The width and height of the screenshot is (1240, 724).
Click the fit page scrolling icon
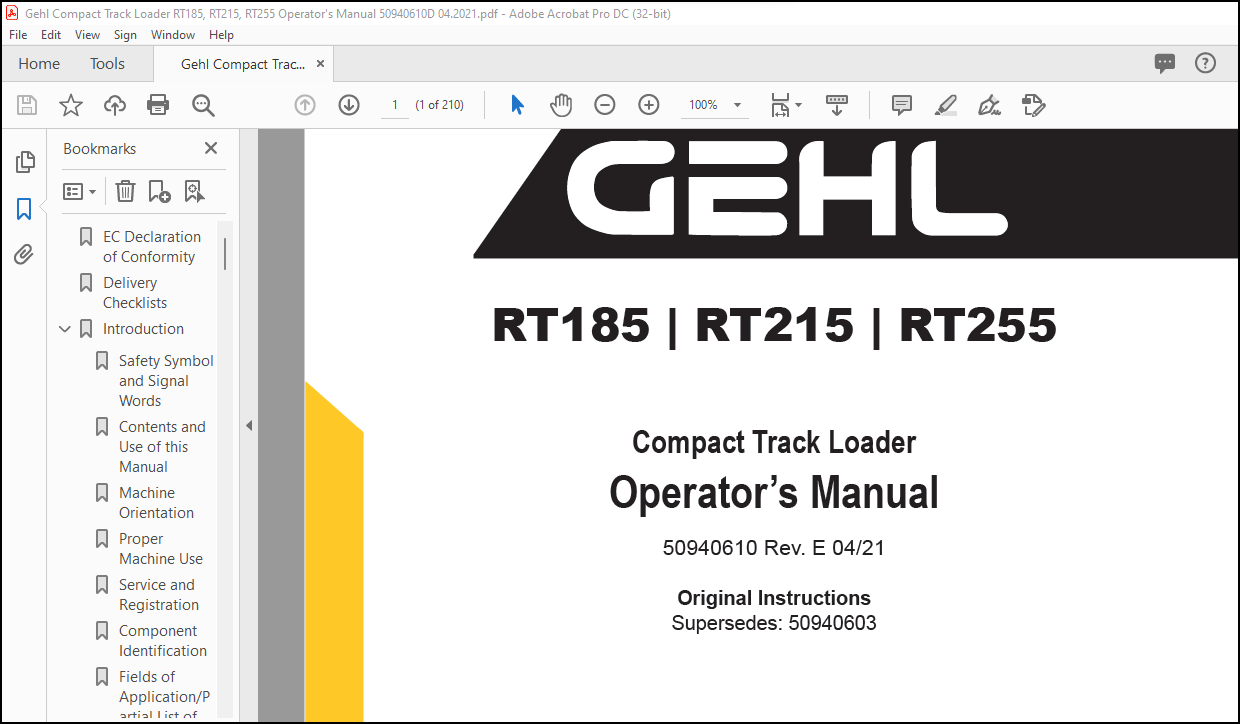tap(780, 105)
